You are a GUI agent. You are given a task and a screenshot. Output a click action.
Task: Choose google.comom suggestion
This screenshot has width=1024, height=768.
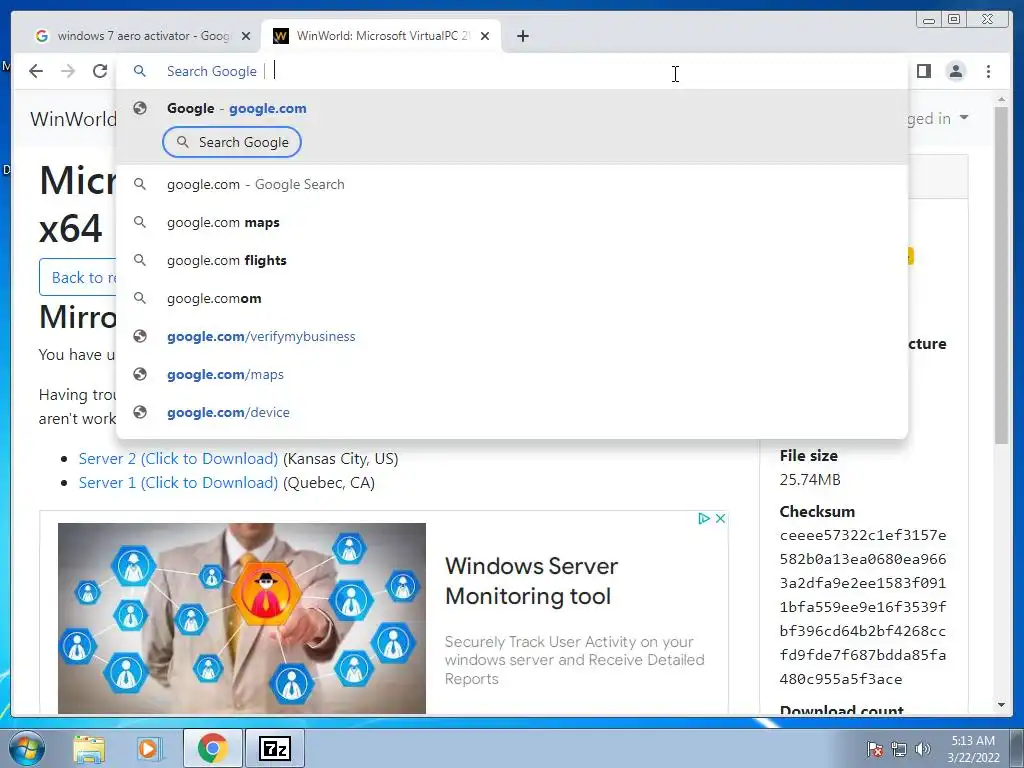click(512, 298)
